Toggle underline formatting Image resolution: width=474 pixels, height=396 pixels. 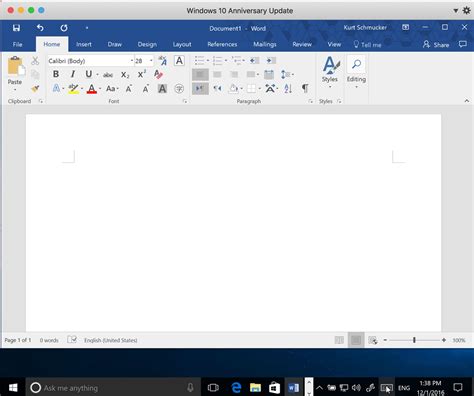click(88, 74)
